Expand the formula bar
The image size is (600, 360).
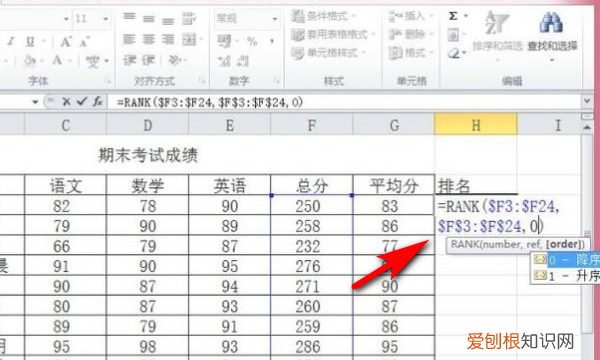tap(587, 101)
